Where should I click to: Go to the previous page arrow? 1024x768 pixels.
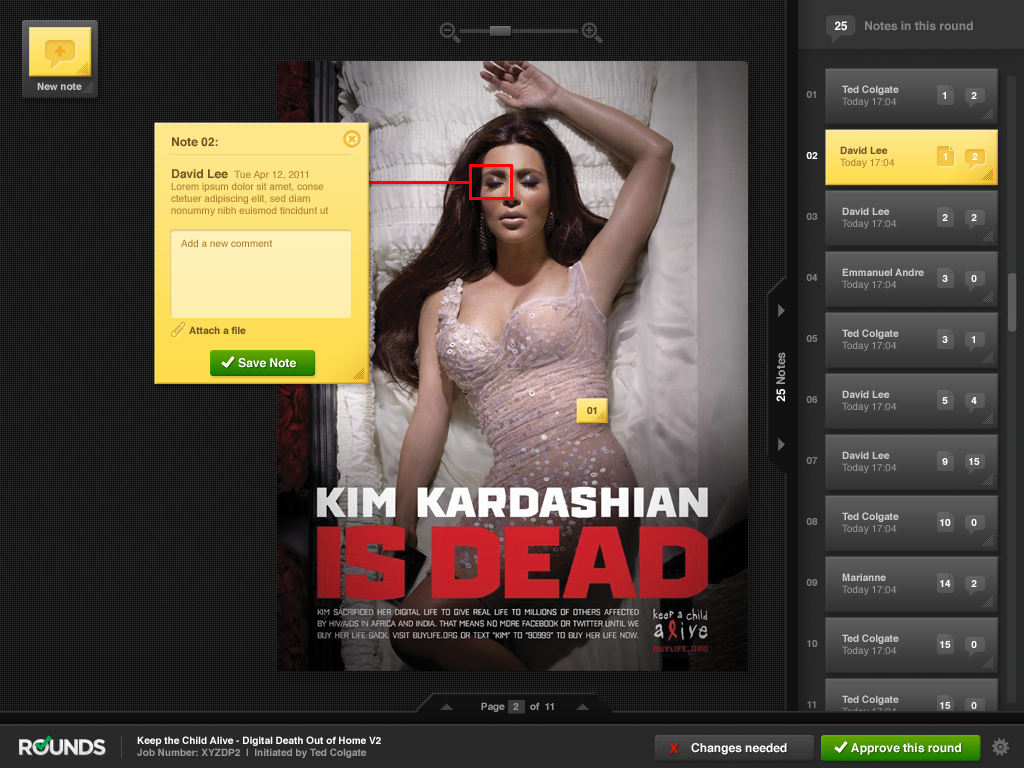(x=447, y=707)
